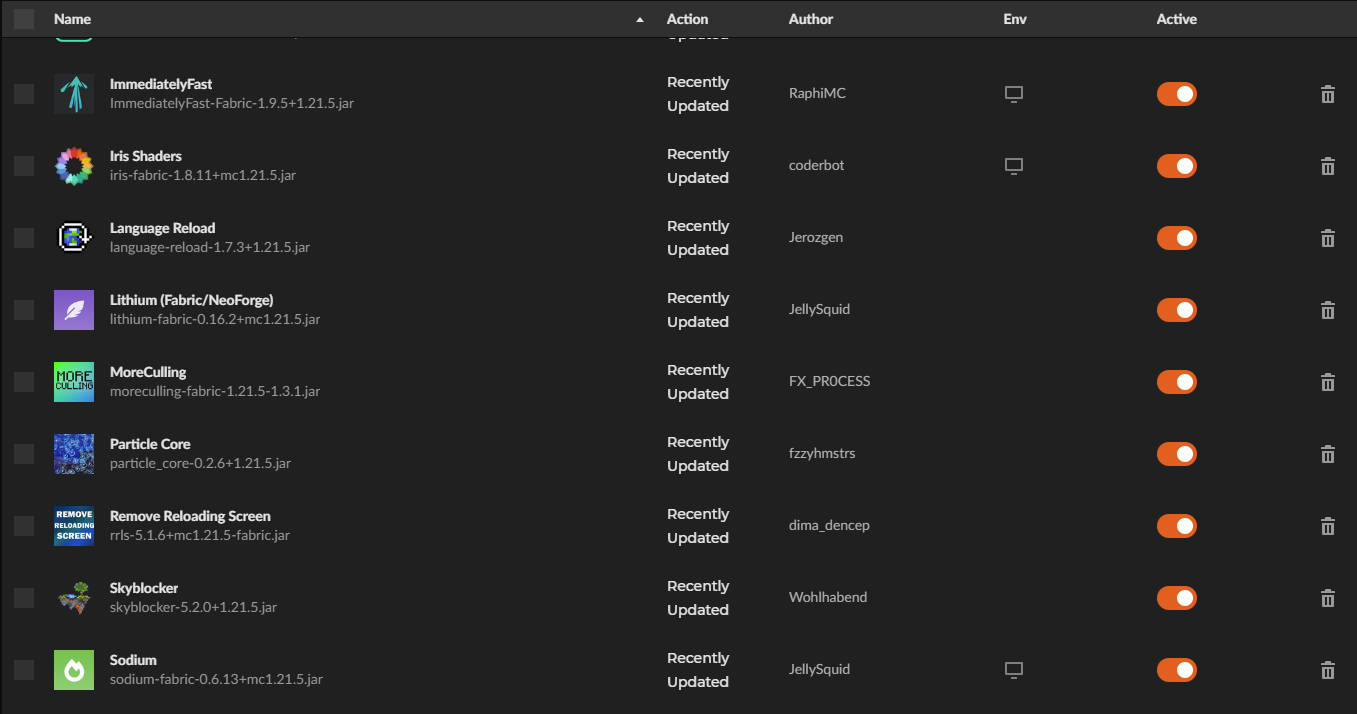This screenshot has height=714, width=1357.
Task: Click the Name column sort arrow
Action: tap(640, 20)
